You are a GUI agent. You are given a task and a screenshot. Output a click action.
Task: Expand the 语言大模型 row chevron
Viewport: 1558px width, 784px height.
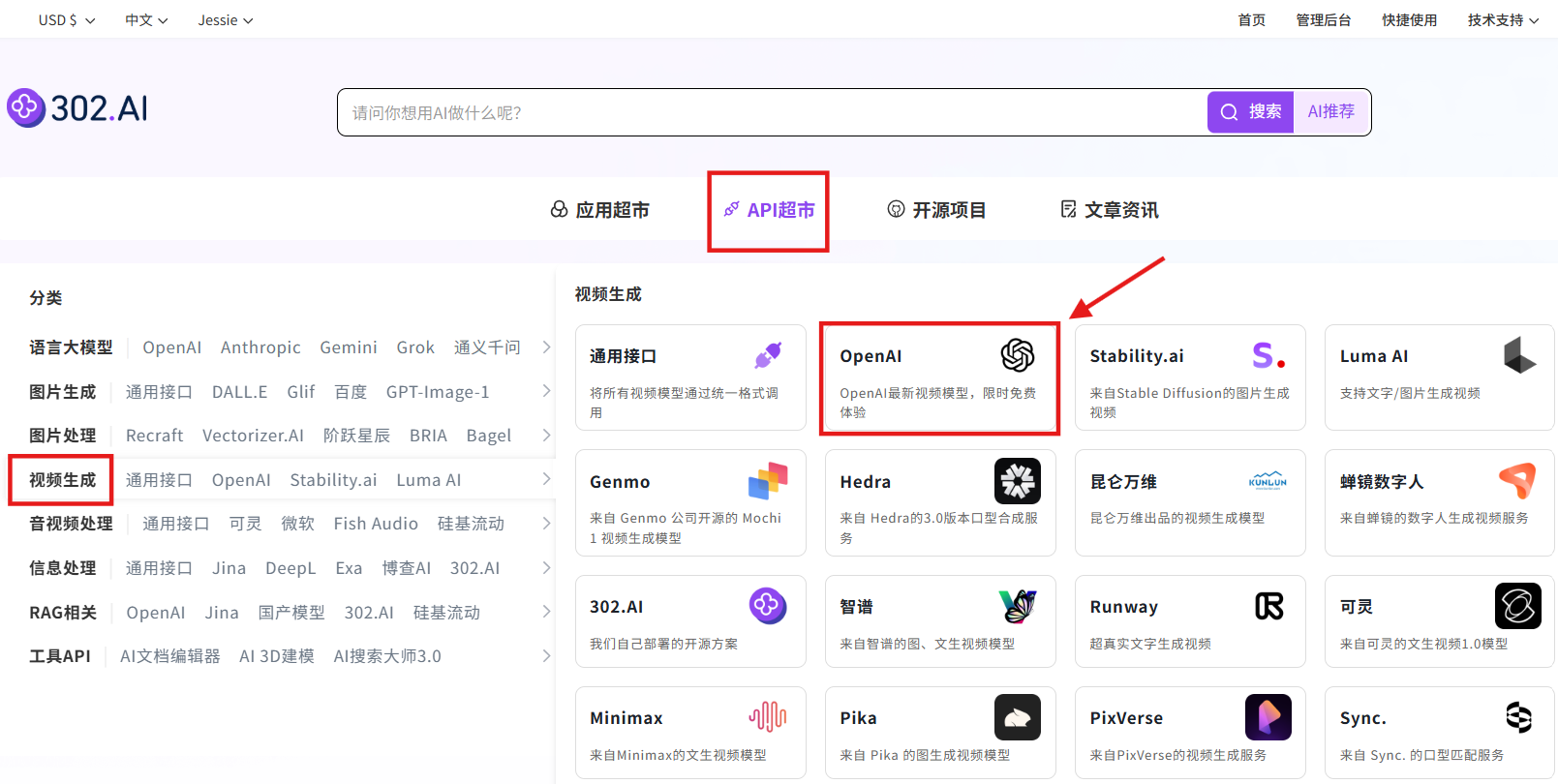click(x=546, y=347)
